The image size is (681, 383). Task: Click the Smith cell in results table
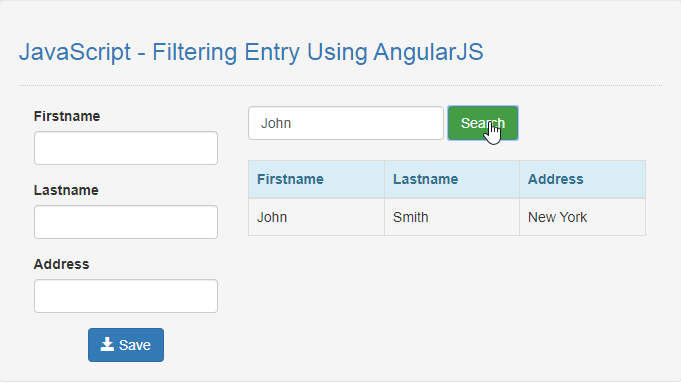(x=452, y=217)
